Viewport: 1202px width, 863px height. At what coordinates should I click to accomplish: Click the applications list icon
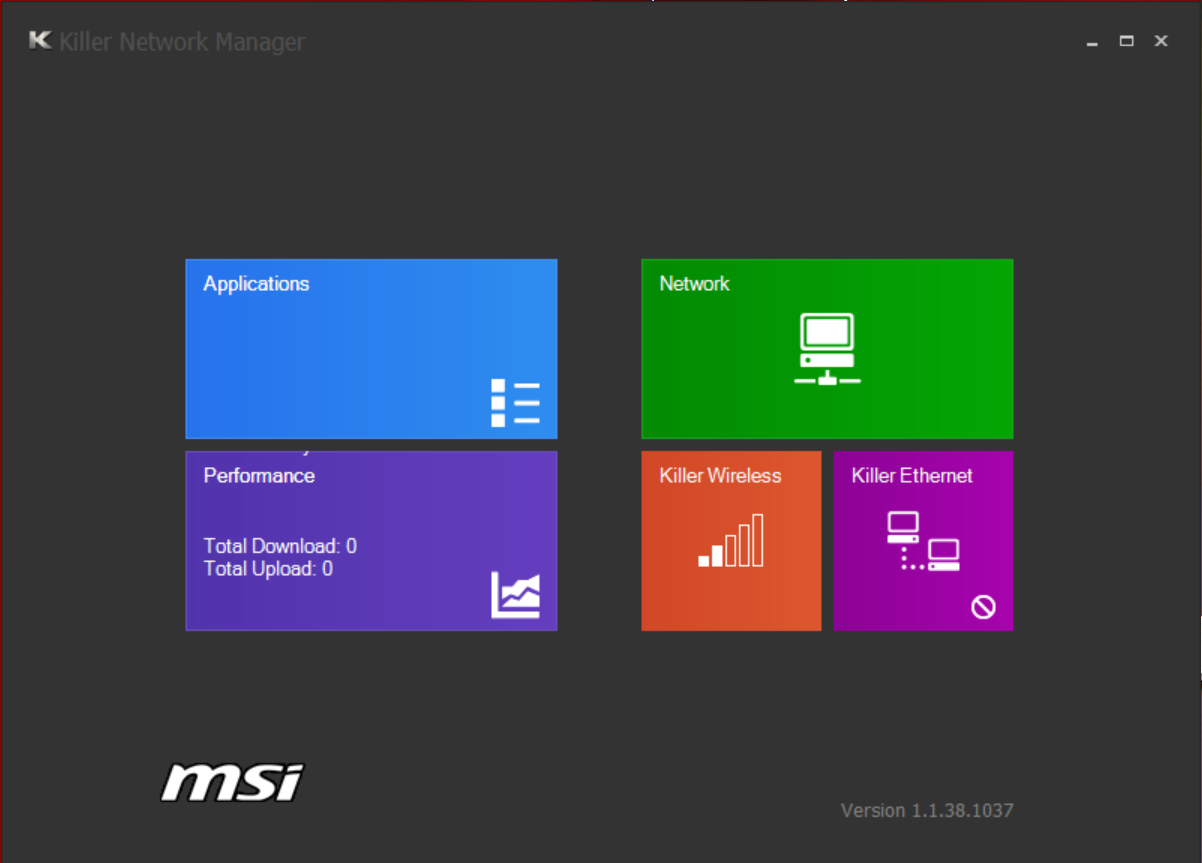click(x=515, y=403)
